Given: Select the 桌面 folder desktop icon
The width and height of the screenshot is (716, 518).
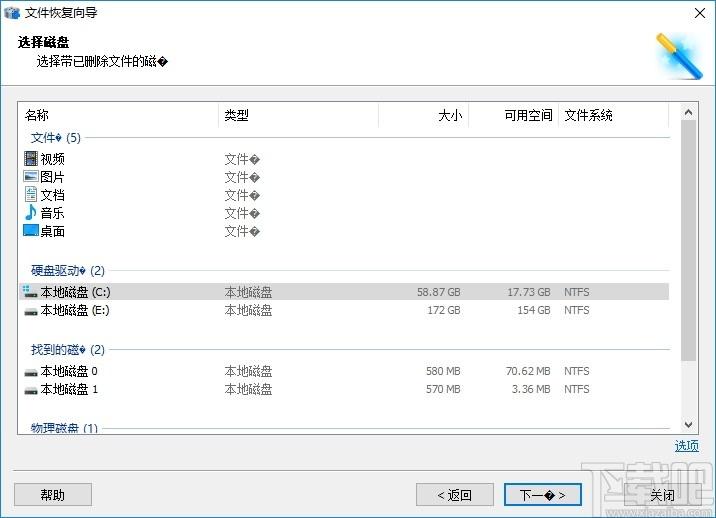Looking at the screenshot, I should [x=31, y=230].
